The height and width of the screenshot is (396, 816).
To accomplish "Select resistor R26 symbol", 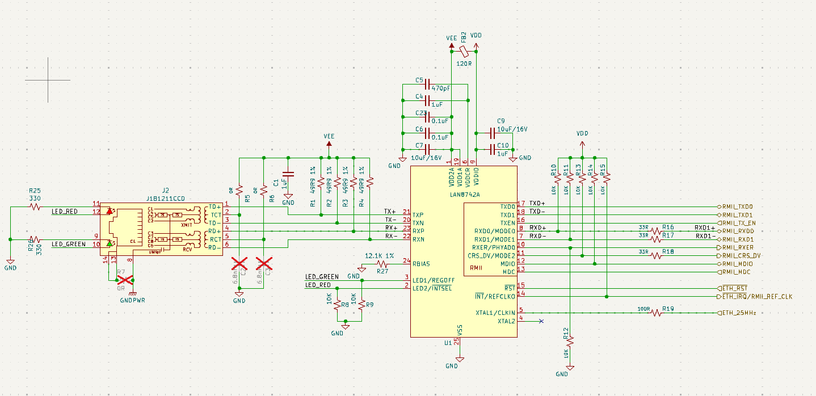I will pyautogui.click(x=35, y=239).
